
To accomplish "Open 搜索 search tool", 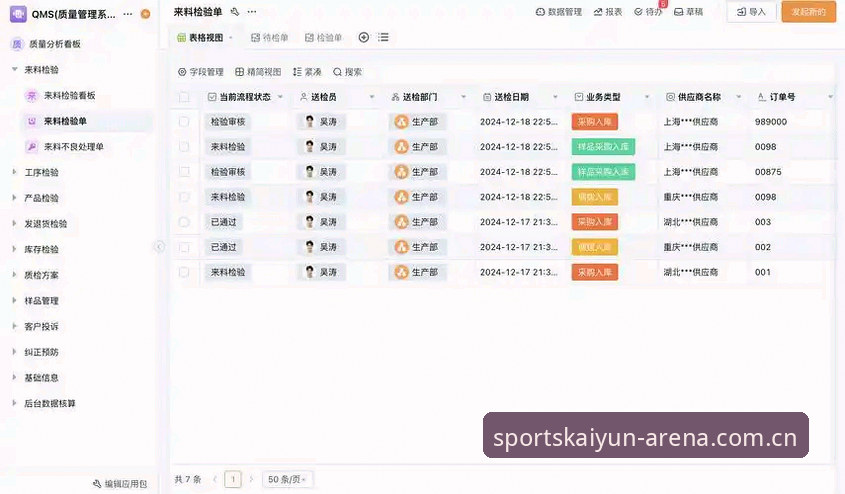I will (x=347, y=72).
